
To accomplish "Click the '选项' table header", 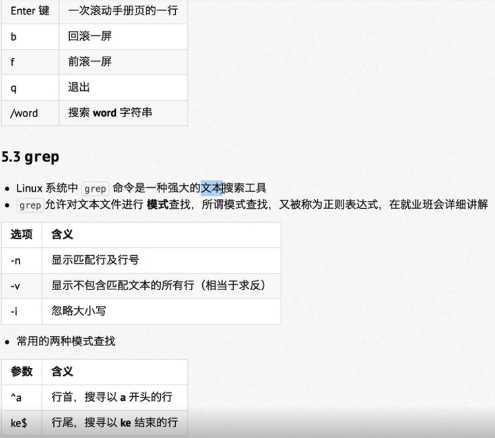I will pos(22,235).
